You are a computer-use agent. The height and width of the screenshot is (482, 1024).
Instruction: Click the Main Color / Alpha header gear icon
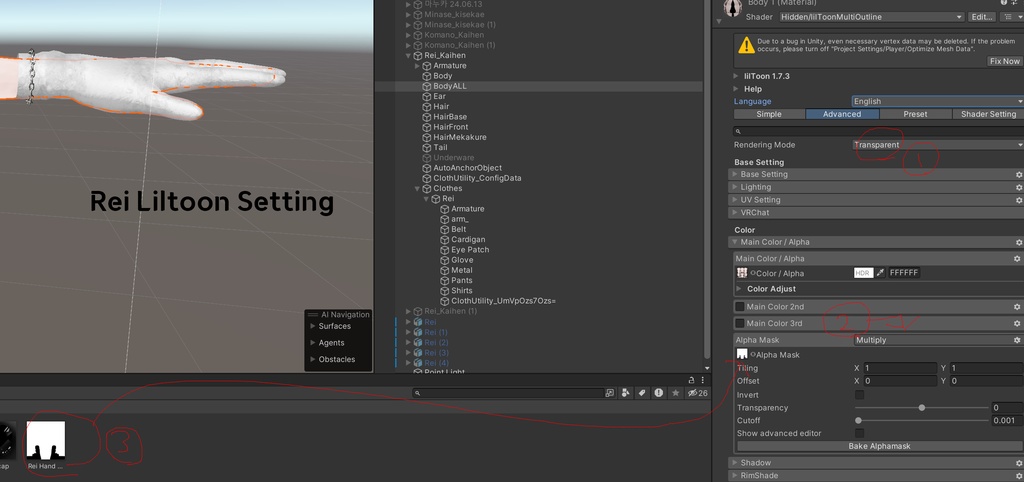click(x=1018, y=242)
